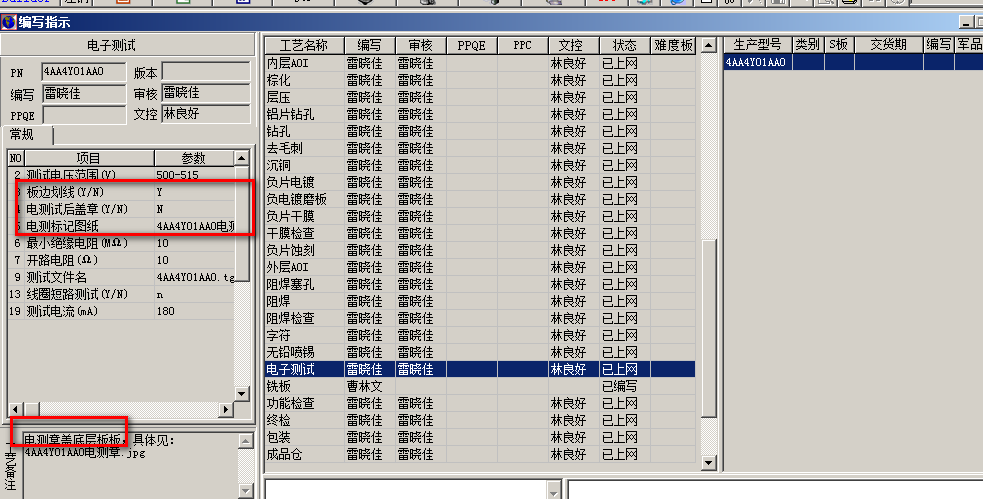Select the 包装 process row

coord(480,437)
